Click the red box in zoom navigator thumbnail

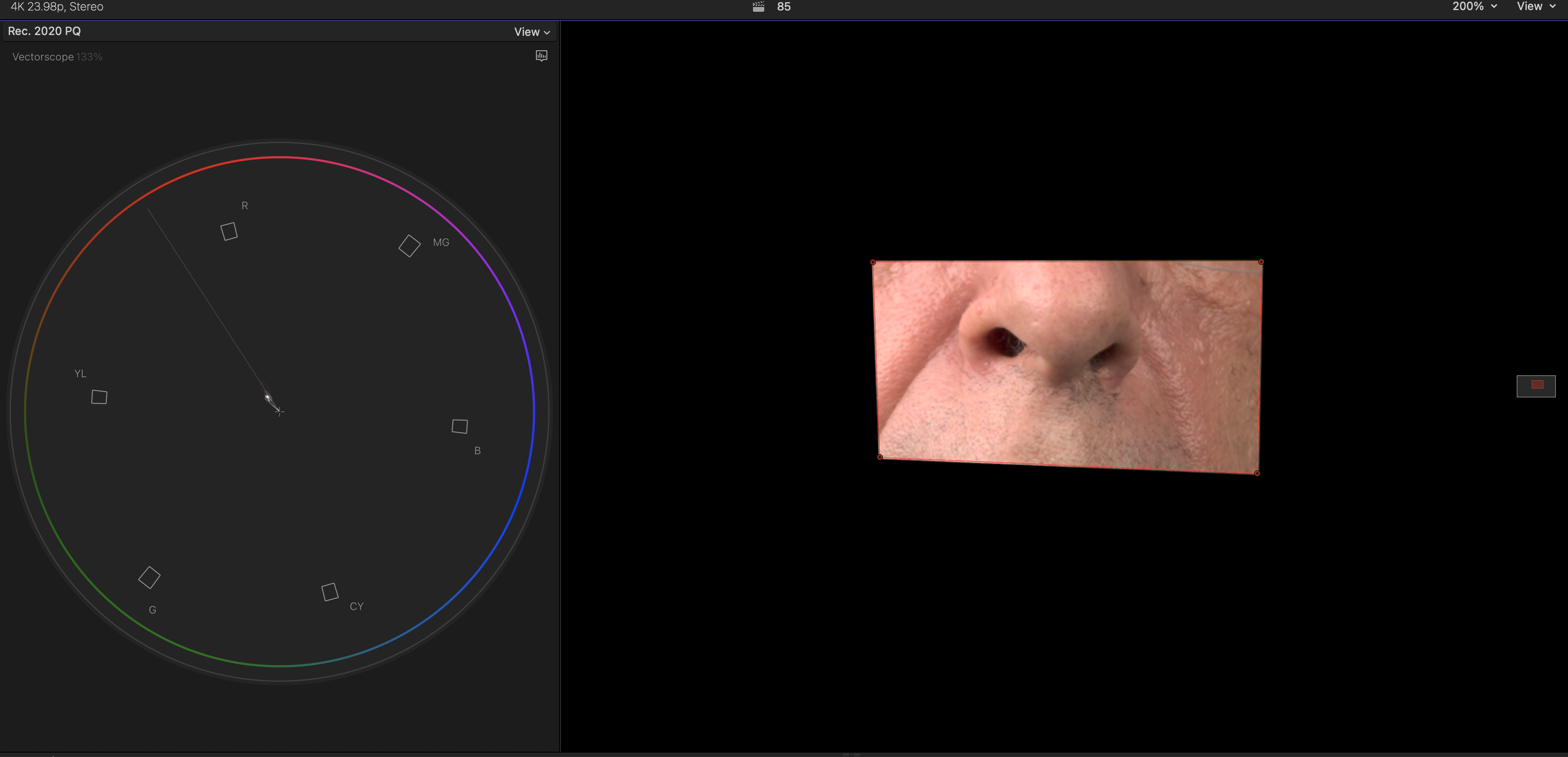[1537, 384]
